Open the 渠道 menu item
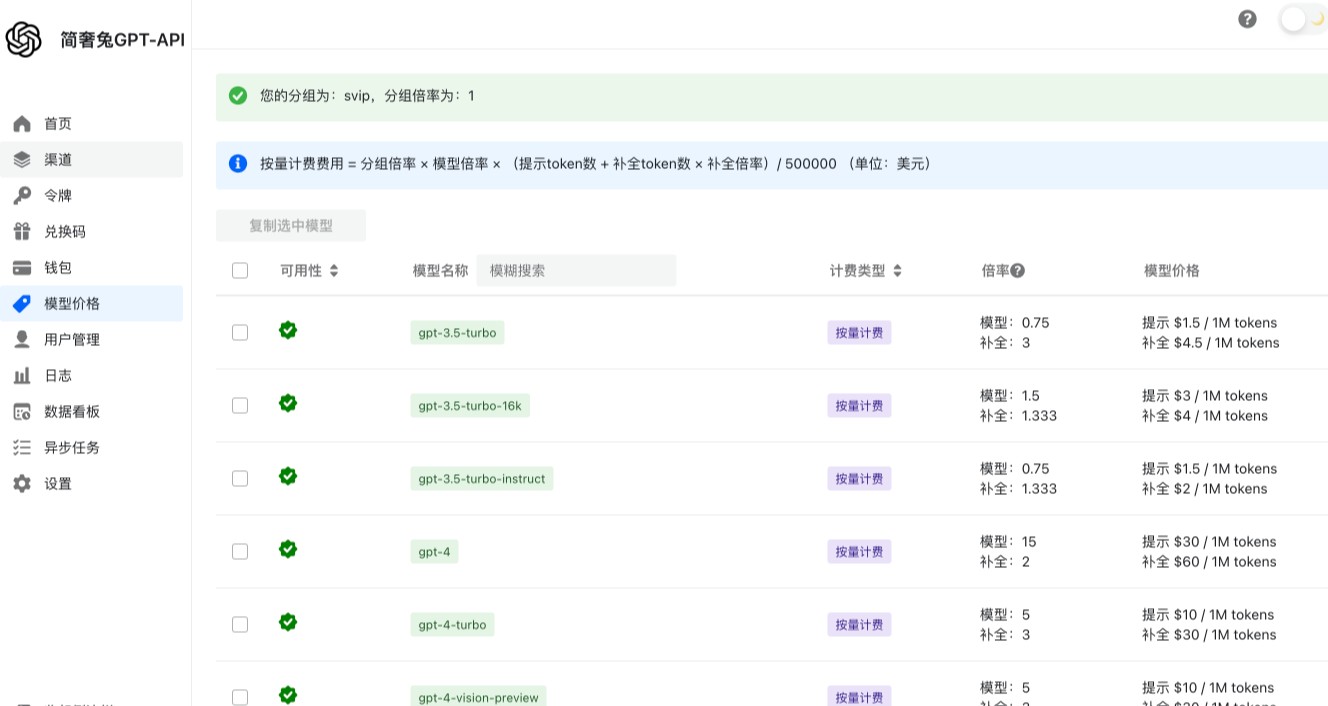 92,160
